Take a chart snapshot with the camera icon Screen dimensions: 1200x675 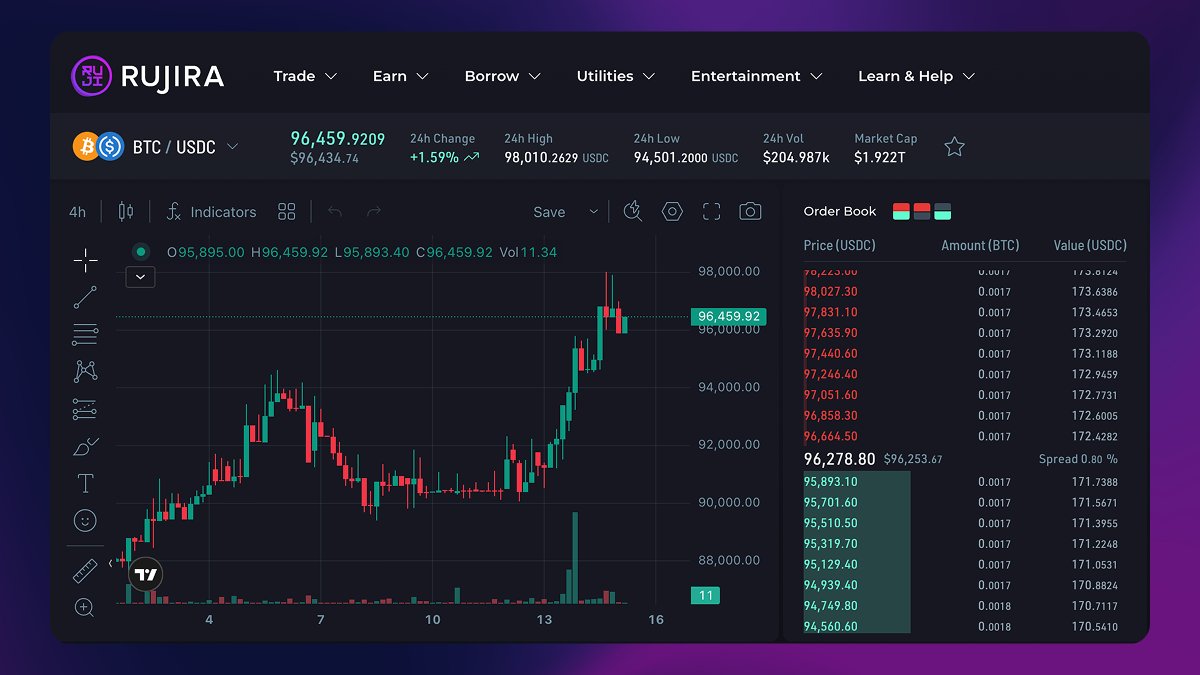click(x=750, y=211)
